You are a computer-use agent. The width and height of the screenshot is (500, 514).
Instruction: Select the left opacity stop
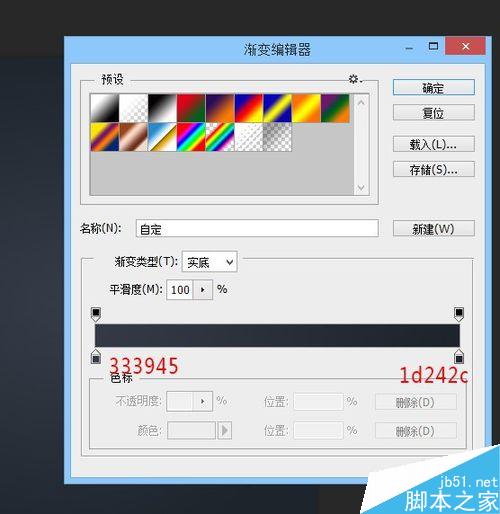point(96,314)
